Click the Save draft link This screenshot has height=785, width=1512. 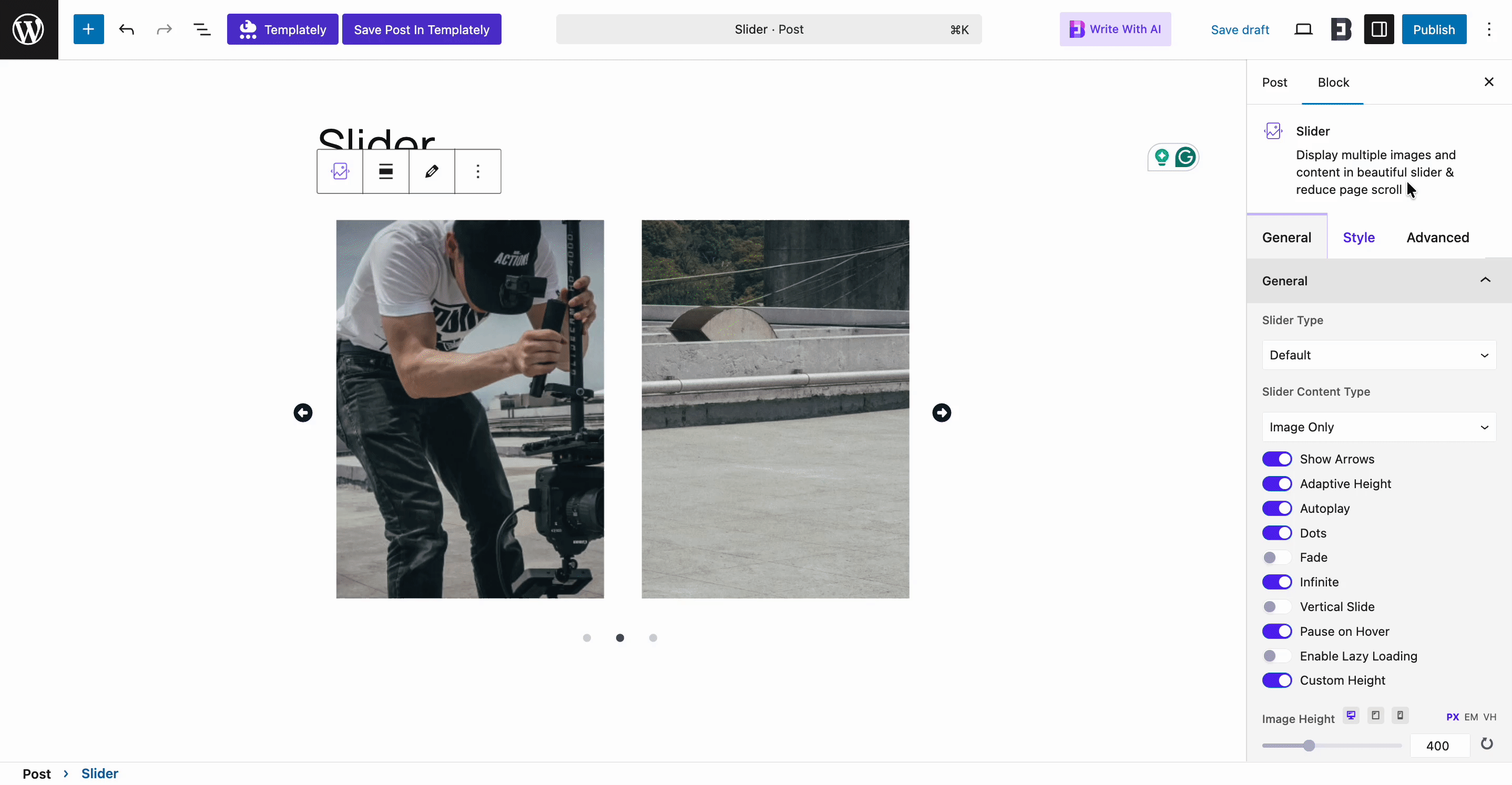[x=1240, y=29]
